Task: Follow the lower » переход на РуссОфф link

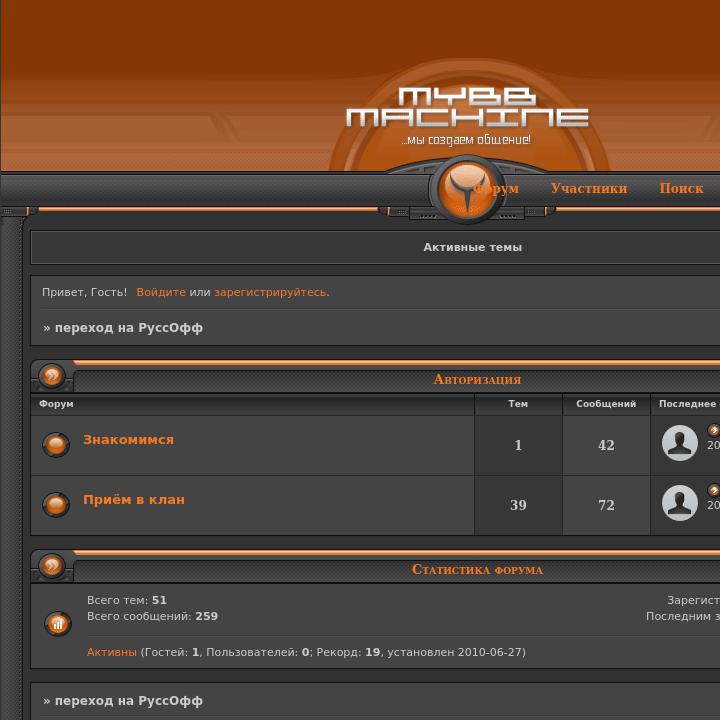Action: point(123,701)
